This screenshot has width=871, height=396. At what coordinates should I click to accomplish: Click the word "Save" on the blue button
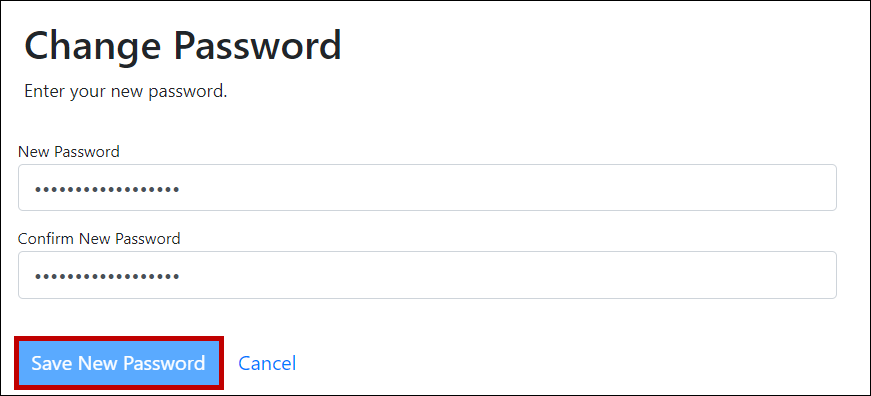click(52, 363)
